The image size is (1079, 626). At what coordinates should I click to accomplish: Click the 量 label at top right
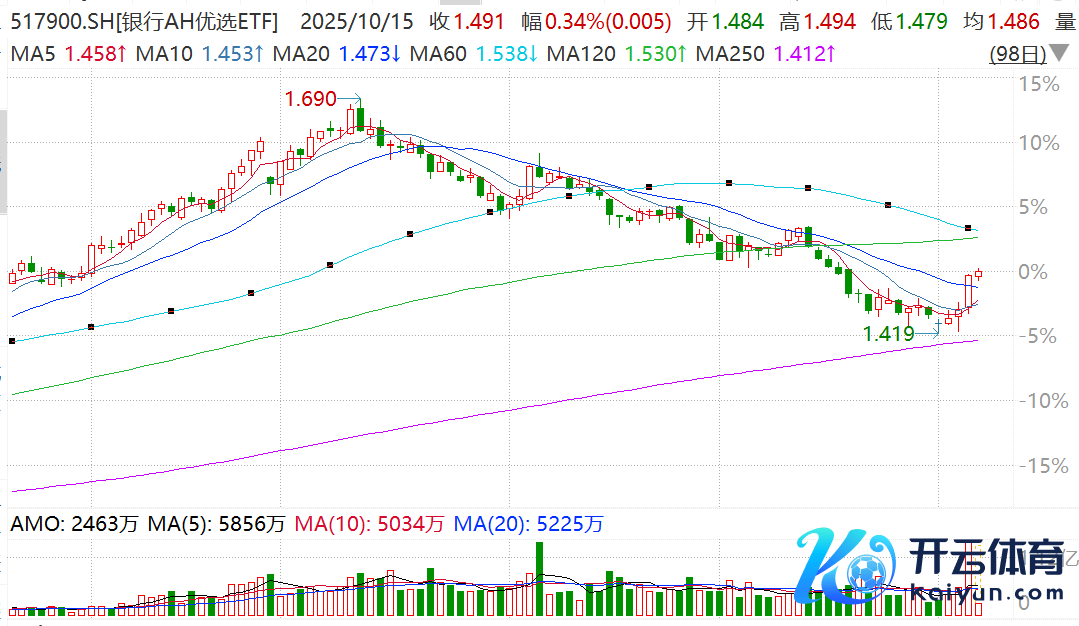1065,21
